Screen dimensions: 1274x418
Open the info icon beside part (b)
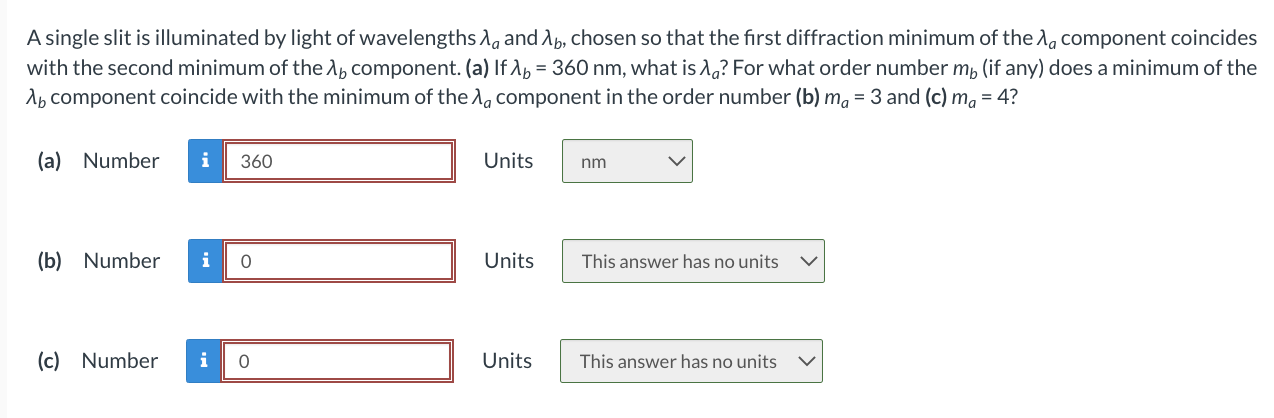tap(205, 261)
